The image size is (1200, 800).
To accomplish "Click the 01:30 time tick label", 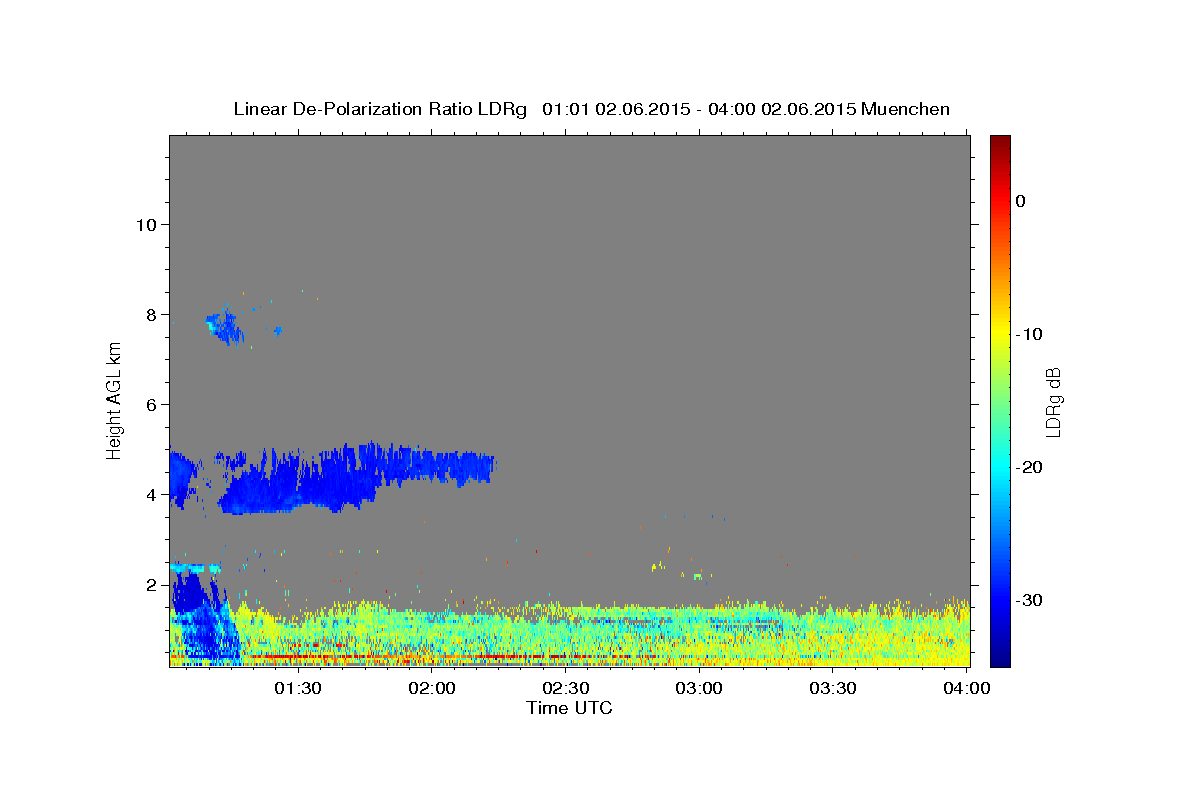I will 298,689.
